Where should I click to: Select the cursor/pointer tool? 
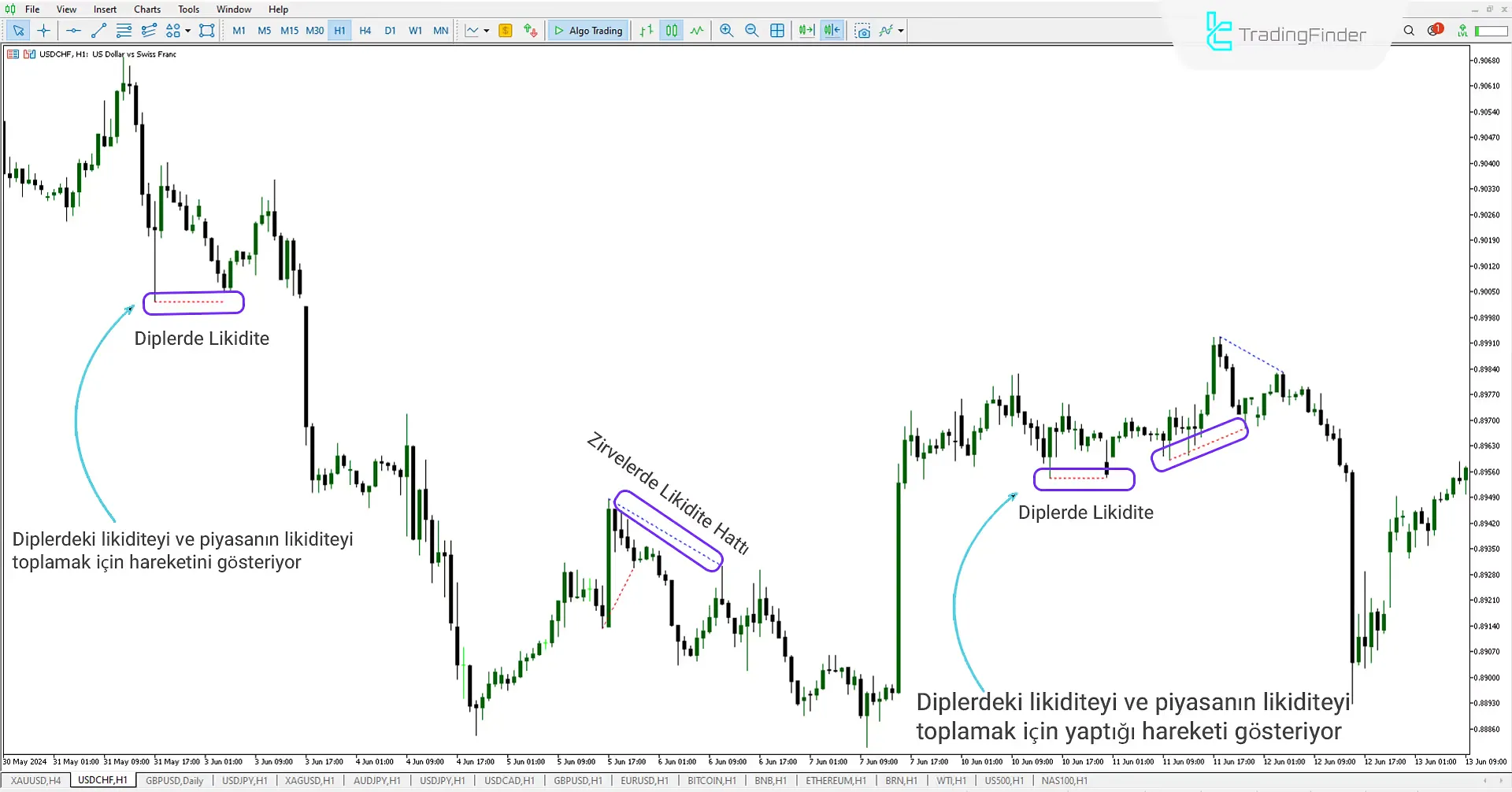(18, 31)
